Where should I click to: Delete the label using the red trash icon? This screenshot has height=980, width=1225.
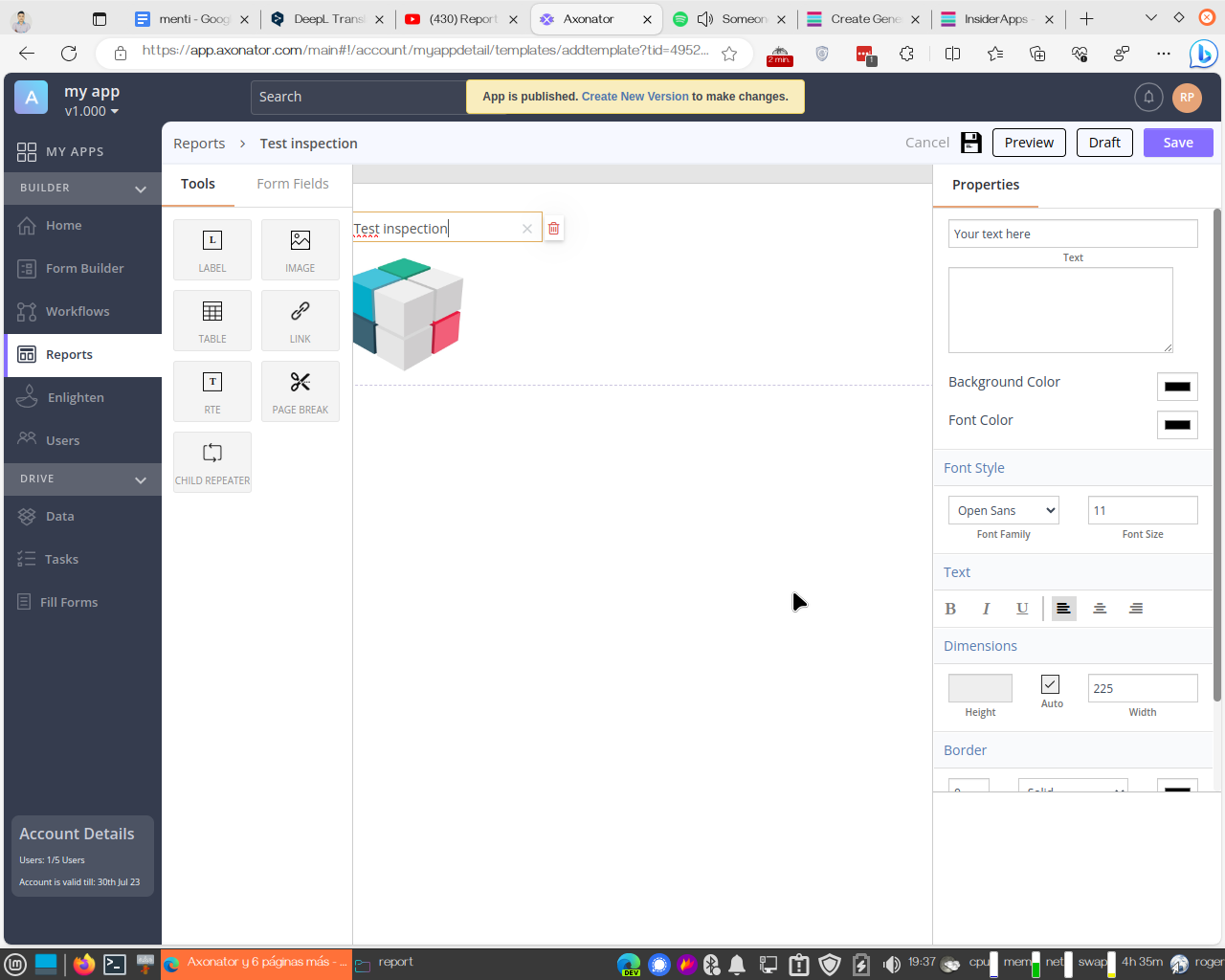553,229
